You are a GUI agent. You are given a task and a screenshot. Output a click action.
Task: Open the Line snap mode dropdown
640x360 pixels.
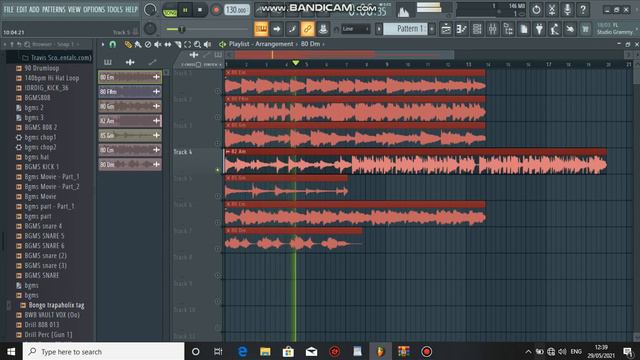click(356, 29)
